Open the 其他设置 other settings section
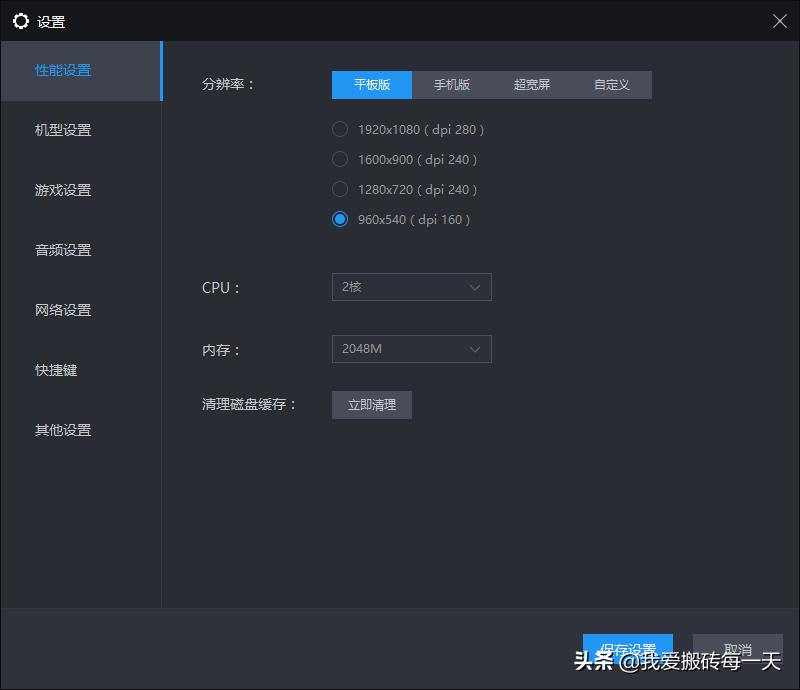 64,430
